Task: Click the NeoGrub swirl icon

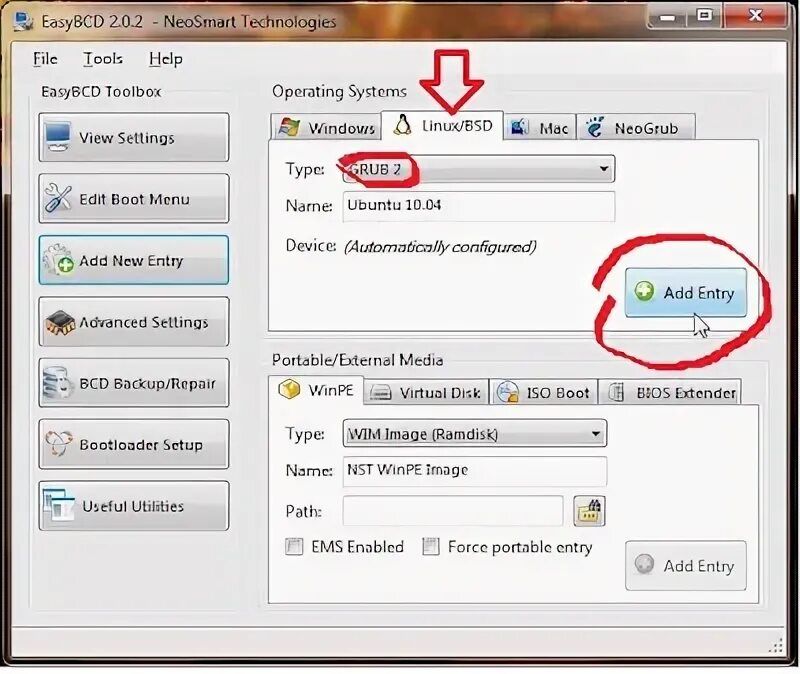Action: point(594,127)
